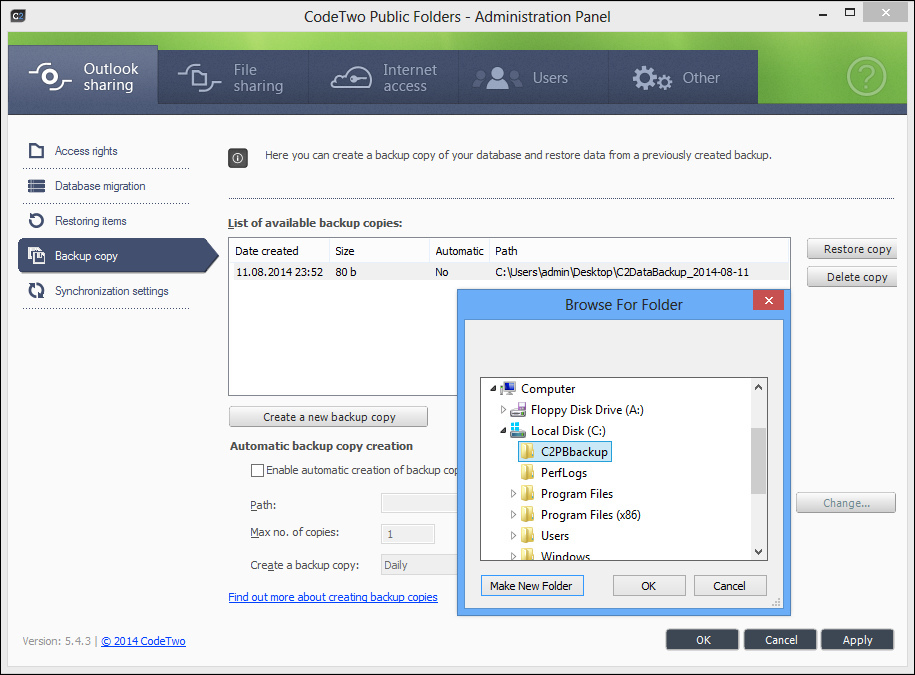
Task: Click the backup Path input field
Action: coord(419,503)
